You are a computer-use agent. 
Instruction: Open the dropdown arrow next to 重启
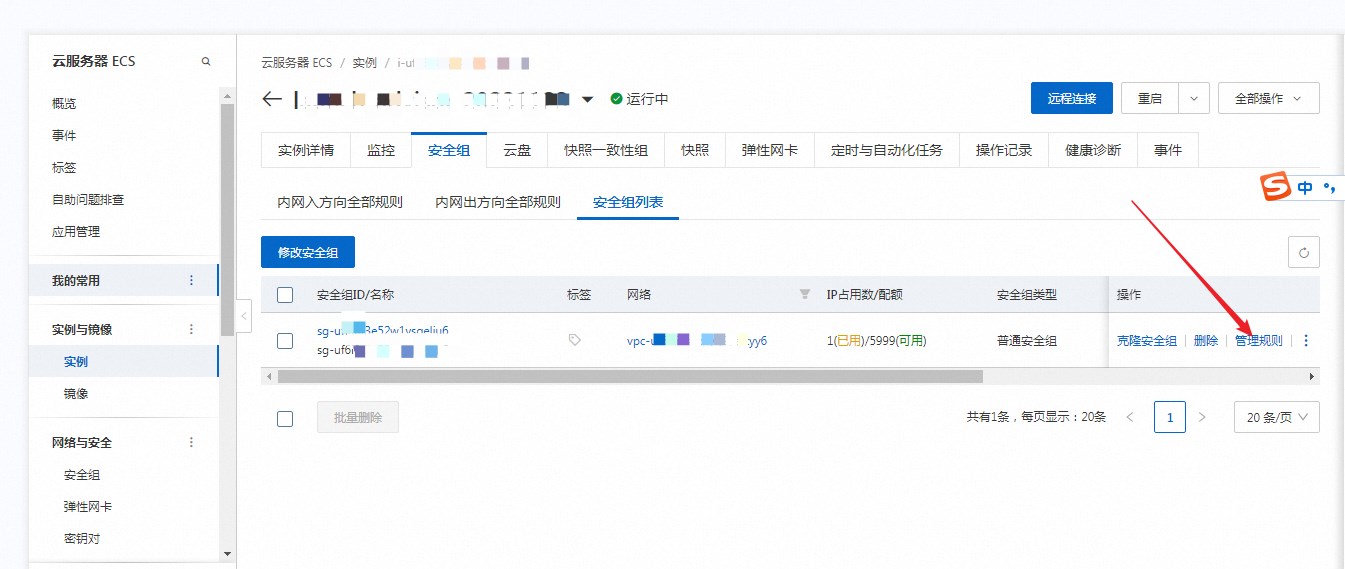pos(1194,98)
